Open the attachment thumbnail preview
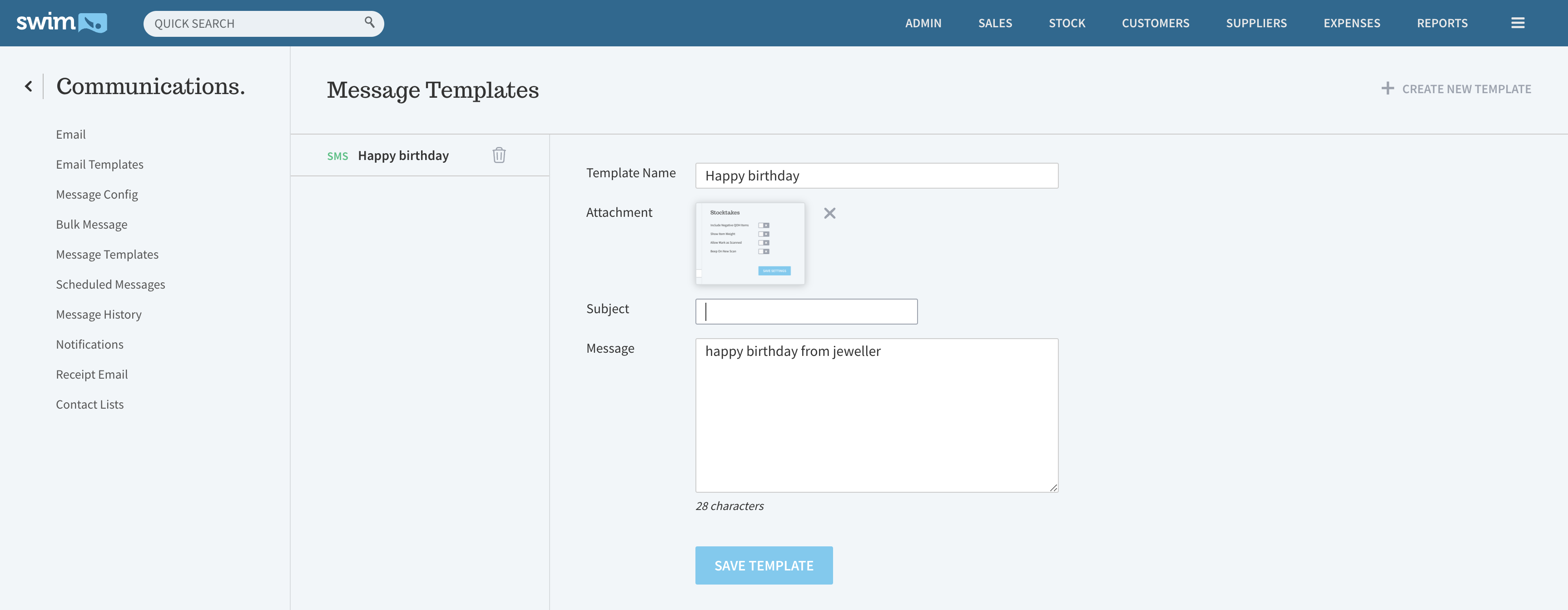1568x610 pixels. [749, 243]
